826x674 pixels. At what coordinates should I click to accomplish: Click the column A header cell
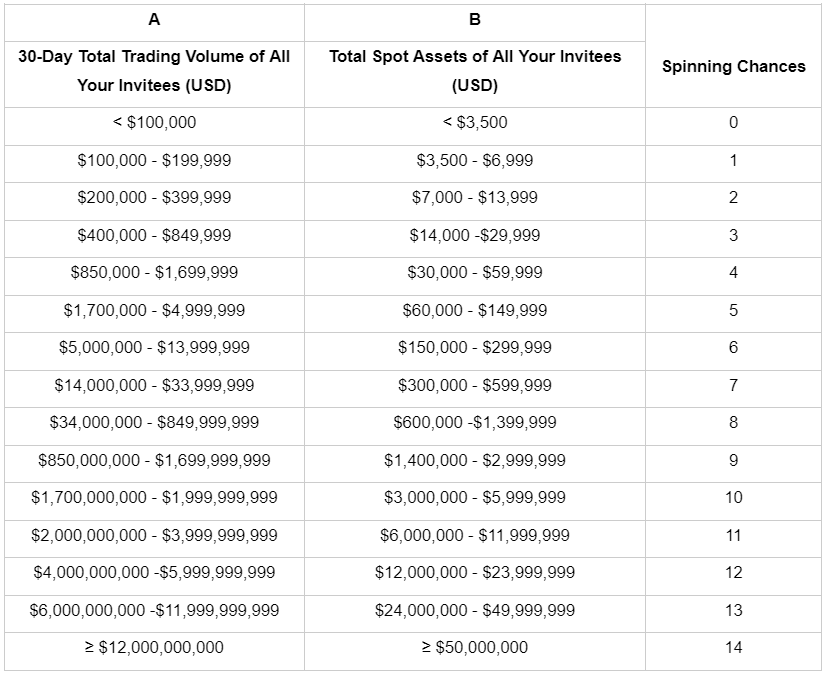point(154,20)
